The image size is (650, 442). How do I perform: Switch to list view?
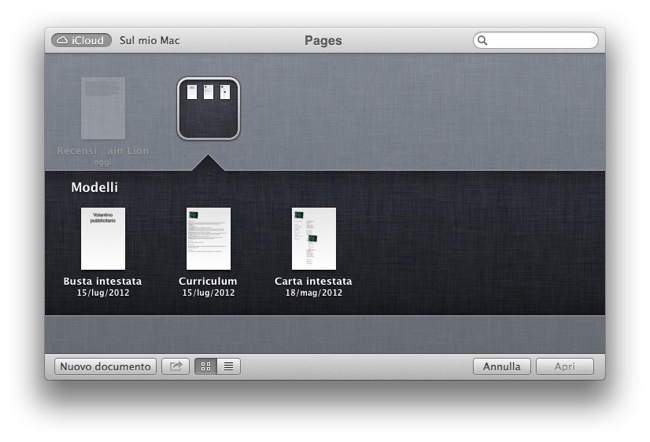[229, 367]
